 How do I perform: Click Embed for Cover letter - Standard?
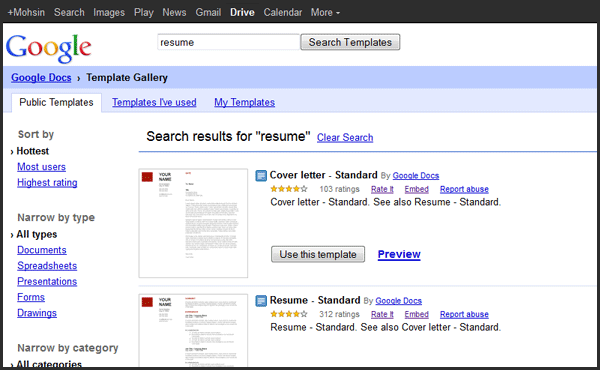[416, 189]
